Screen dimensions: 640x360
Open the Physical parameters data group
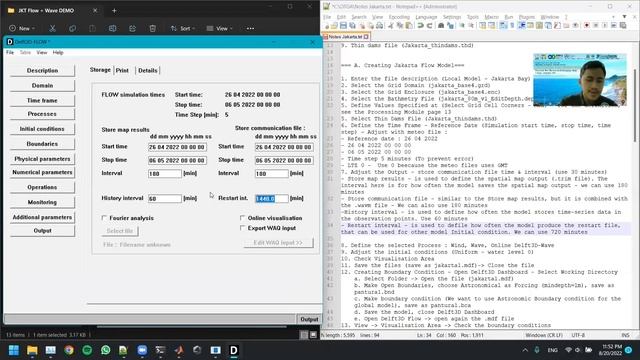pos(42,159)
